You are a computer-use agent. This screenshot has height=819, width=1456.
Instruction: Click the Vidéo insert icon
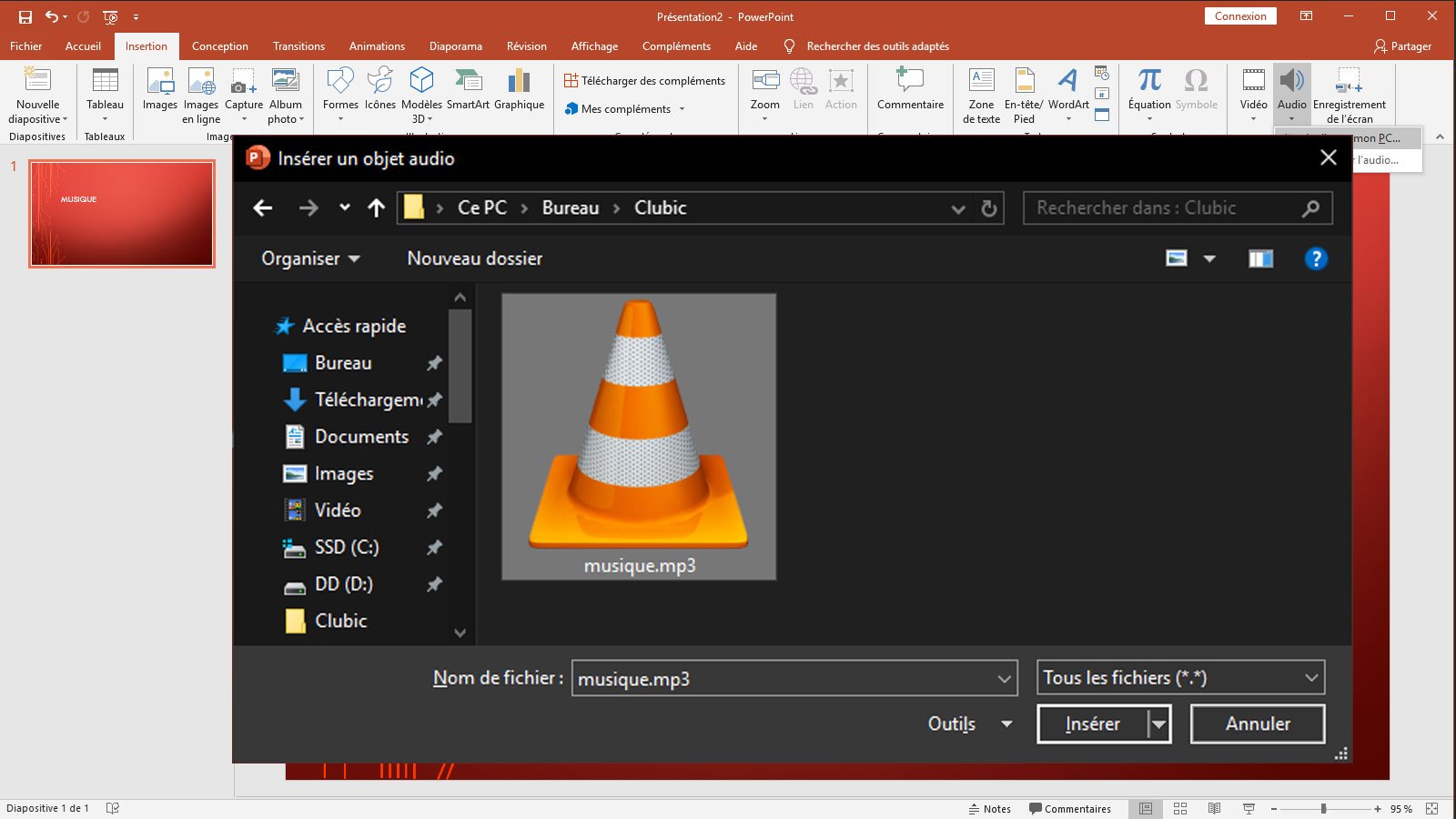point(1253,96)
